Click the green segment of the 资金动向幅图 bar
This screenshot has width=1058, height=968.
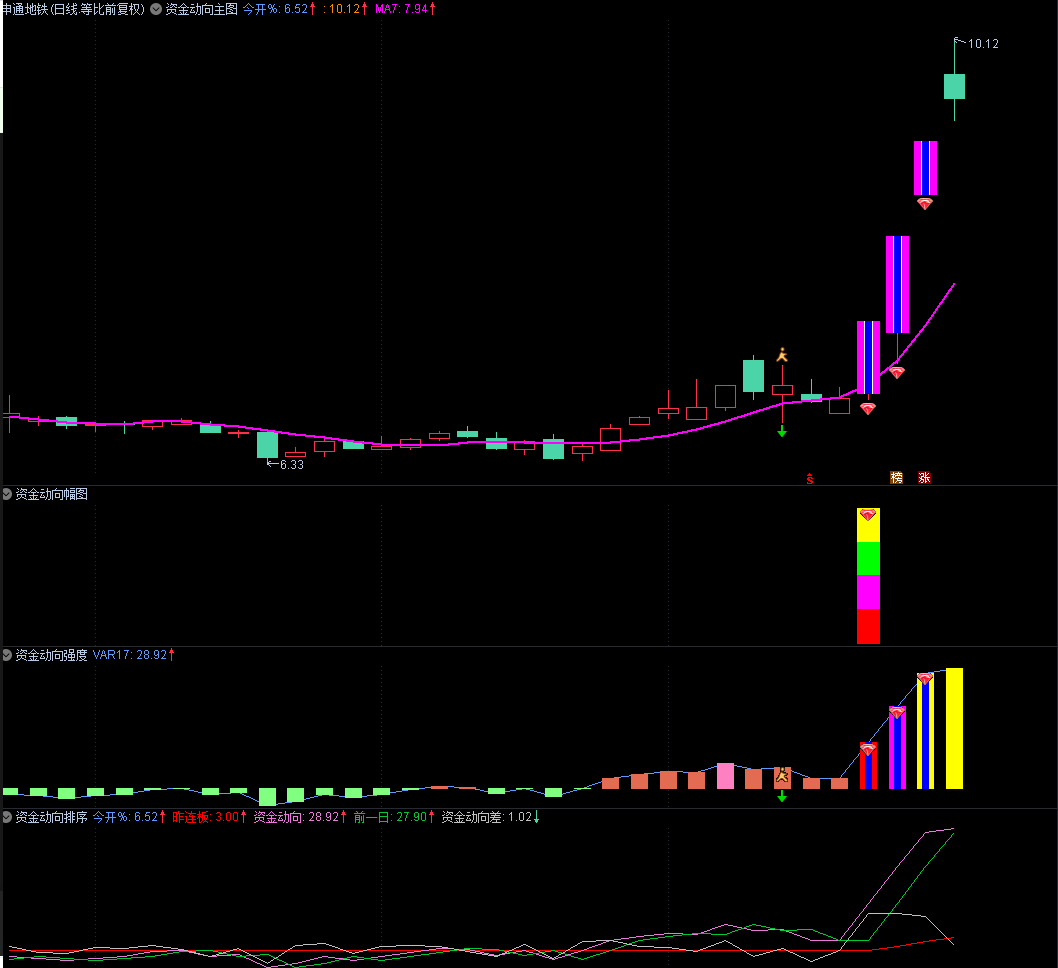(x=868, y=558)
